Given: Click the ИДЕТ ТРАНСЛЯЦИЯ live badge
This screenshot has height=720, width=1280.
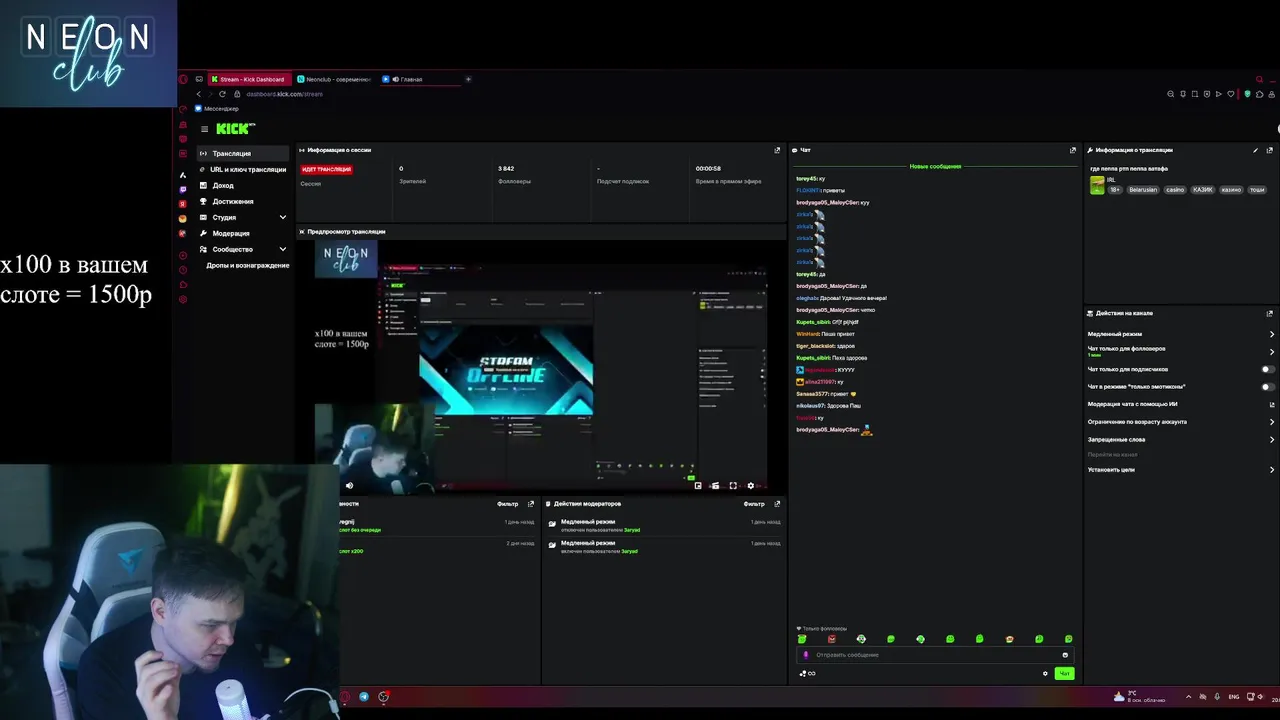Looking at the screenshot, I should tap(326, 169).
